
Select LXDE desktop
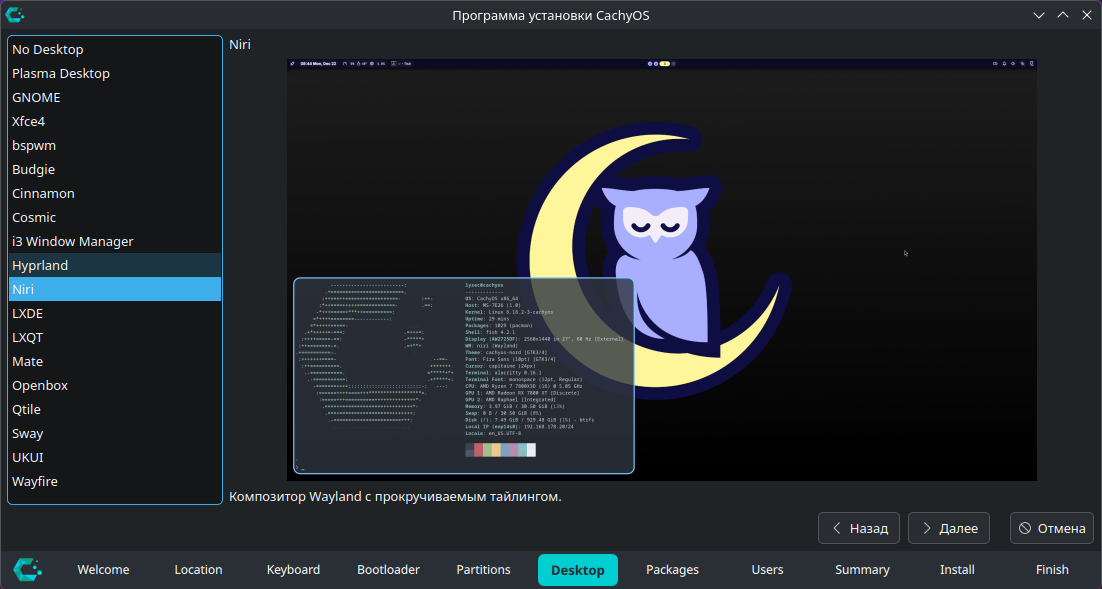point(115,313)
